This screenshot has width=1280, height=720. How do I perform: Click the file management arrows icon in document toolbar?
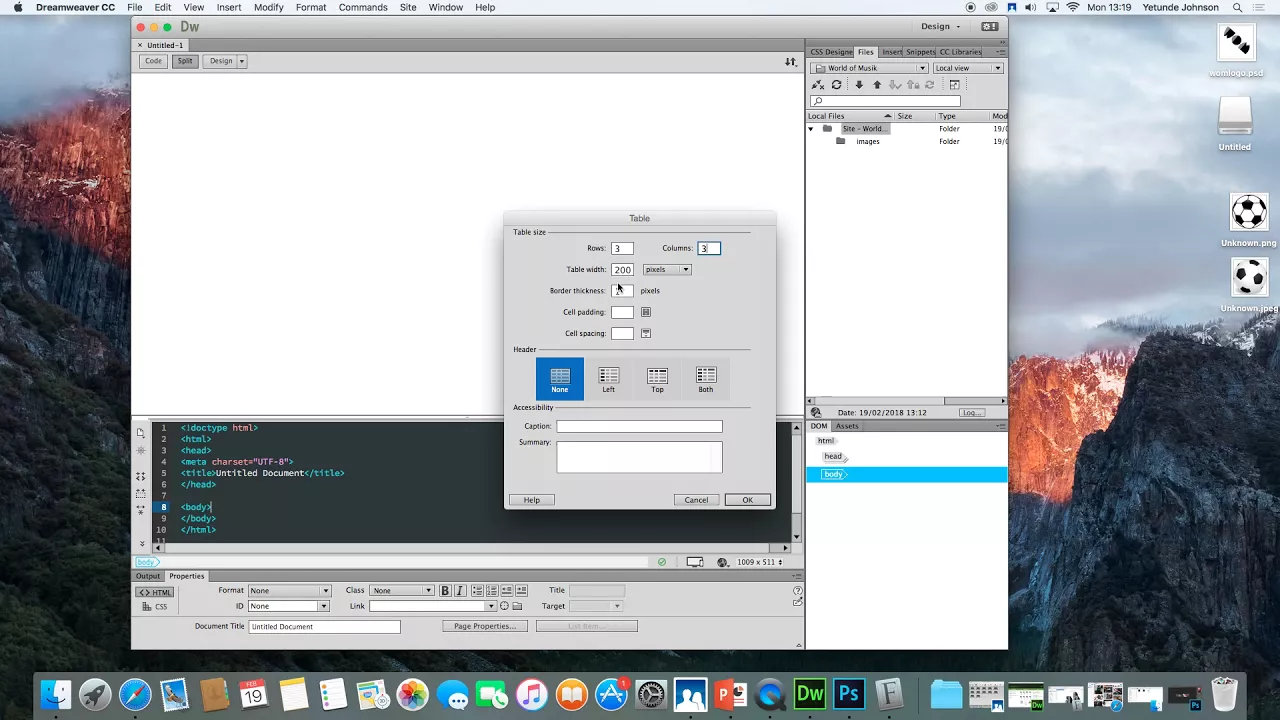click(790, 62)
